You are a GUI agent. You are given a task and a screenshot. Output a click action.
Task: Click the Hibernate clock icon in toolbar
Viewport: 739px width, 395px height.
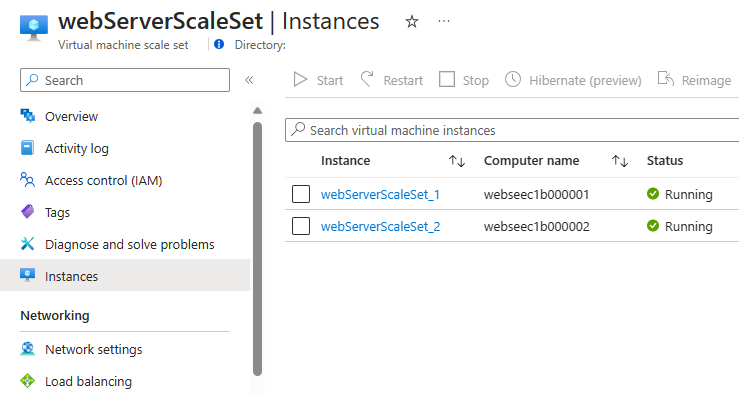513,79
